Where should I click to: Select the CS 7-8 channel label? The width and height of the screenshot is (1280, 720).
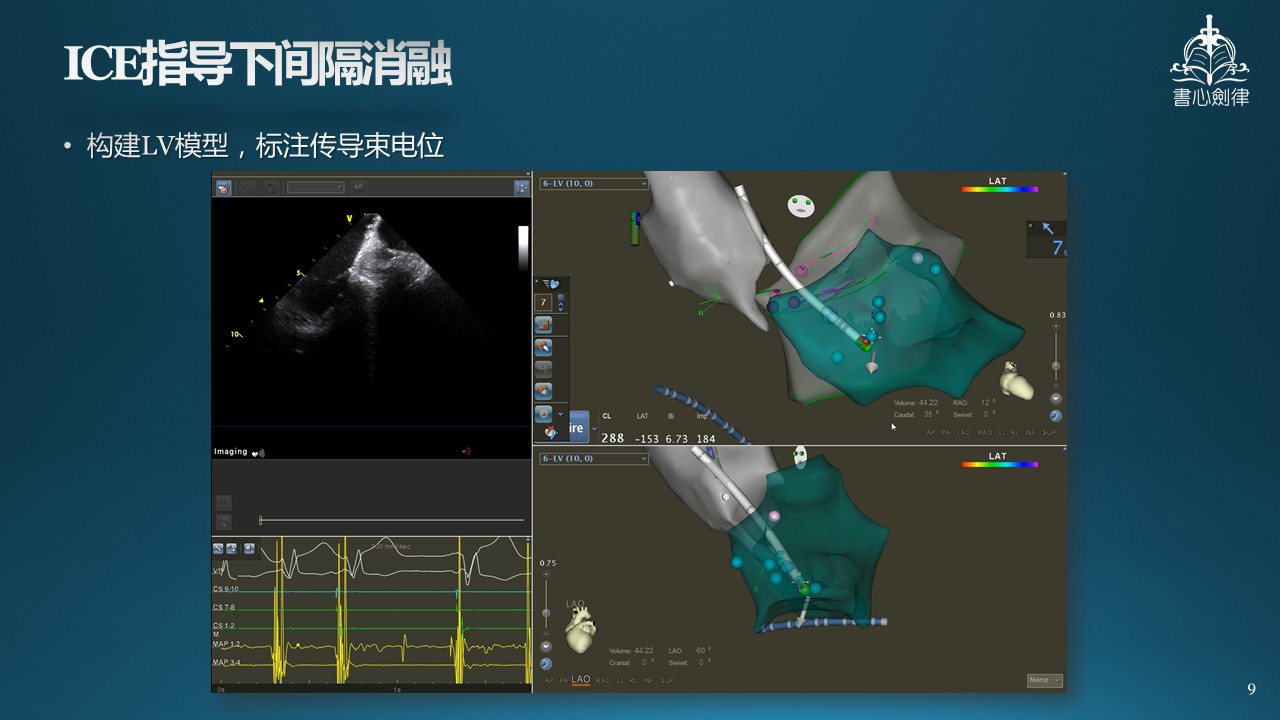[x=224, y=607]
